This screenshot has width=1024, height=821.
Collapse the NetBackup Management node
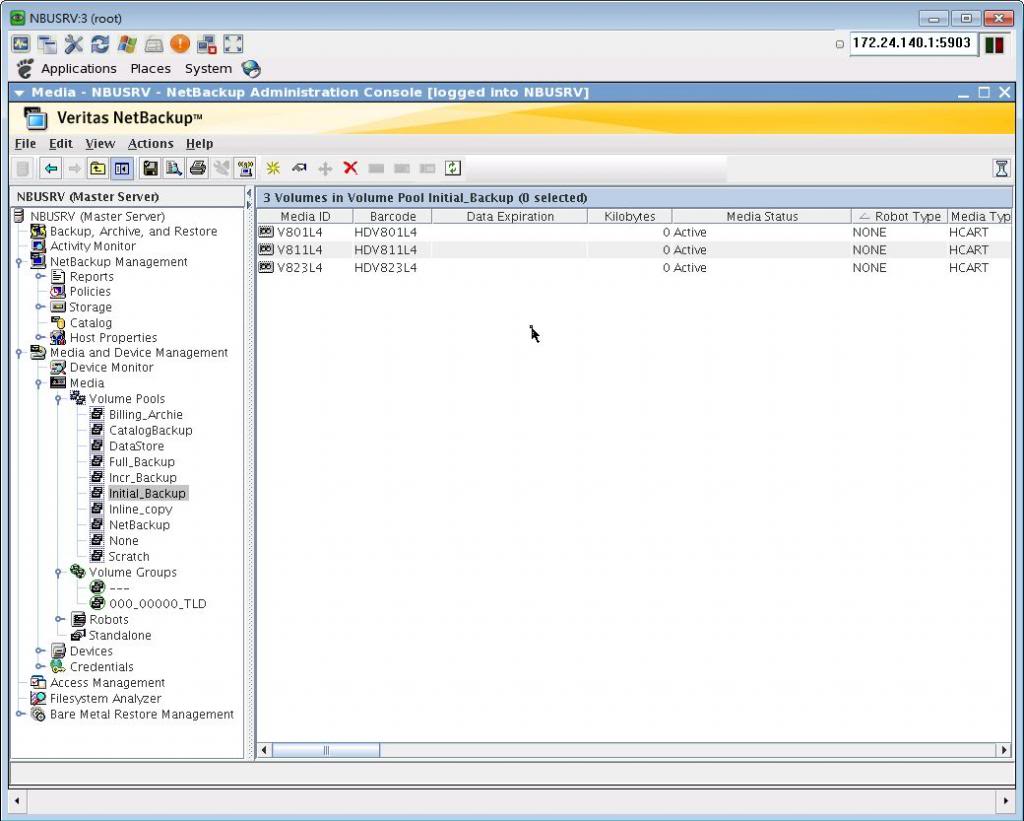click(x=20, y=262)
